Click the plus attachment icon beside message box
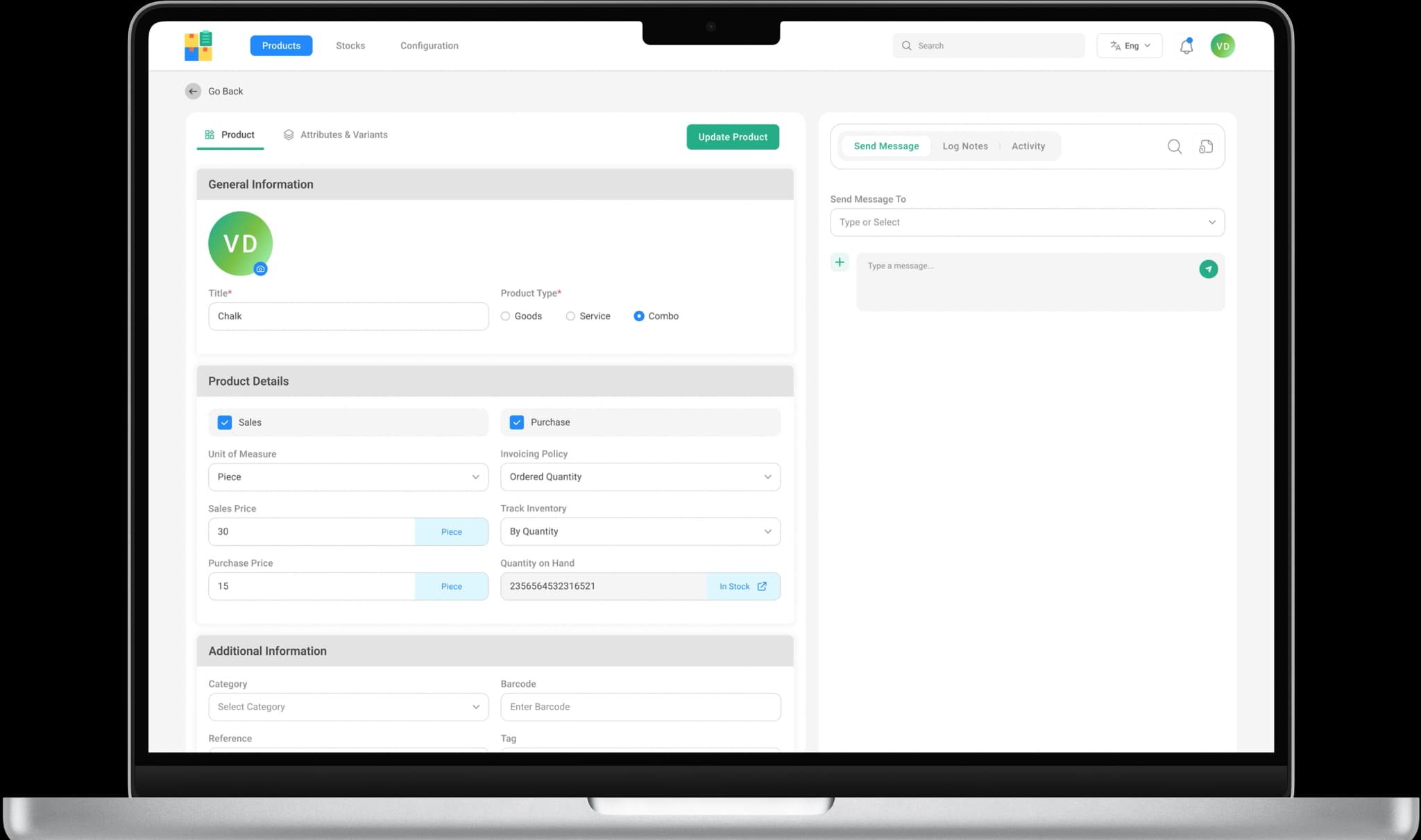 840,262
